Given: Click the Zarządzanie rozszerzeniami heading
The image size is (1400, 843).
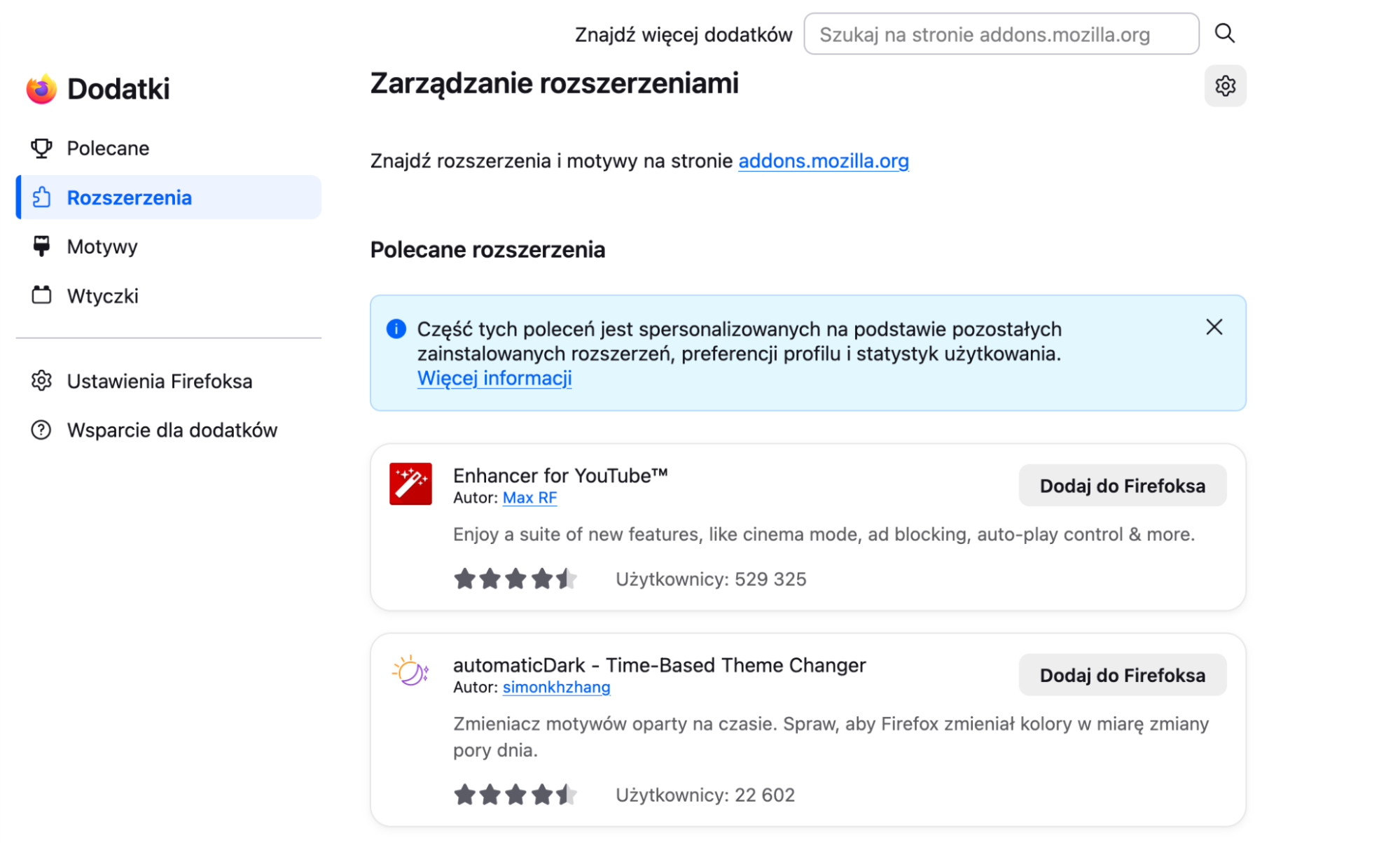Looking at the screenshot, I should coord(554,83).
